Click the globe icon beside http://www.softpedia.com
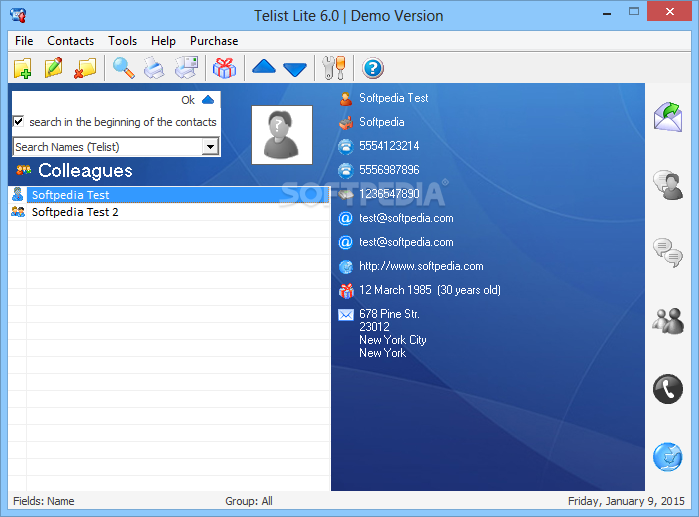This screenshot has height=517, width=699. tap(345, 267)
